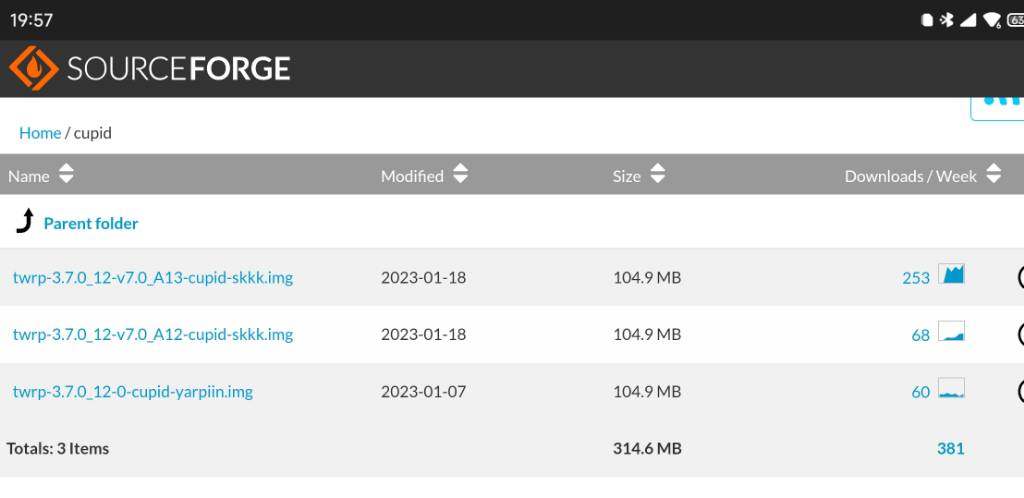Click the 253 weekly downloads count
The width and height of the screenshot is (1024, 498).
tap(916, 278)
